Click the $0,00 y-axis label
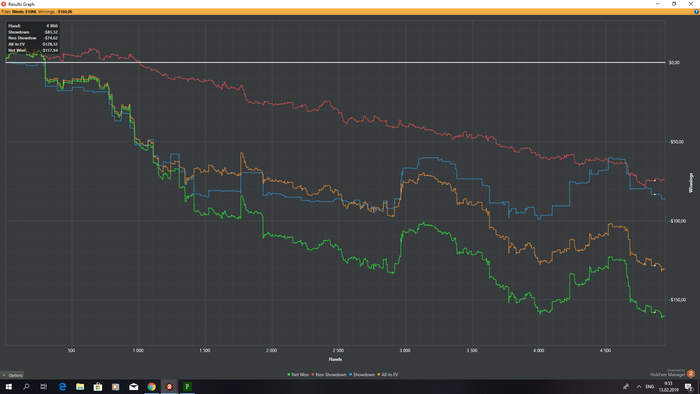Screen dimensions: 700x394 (674, 63)
